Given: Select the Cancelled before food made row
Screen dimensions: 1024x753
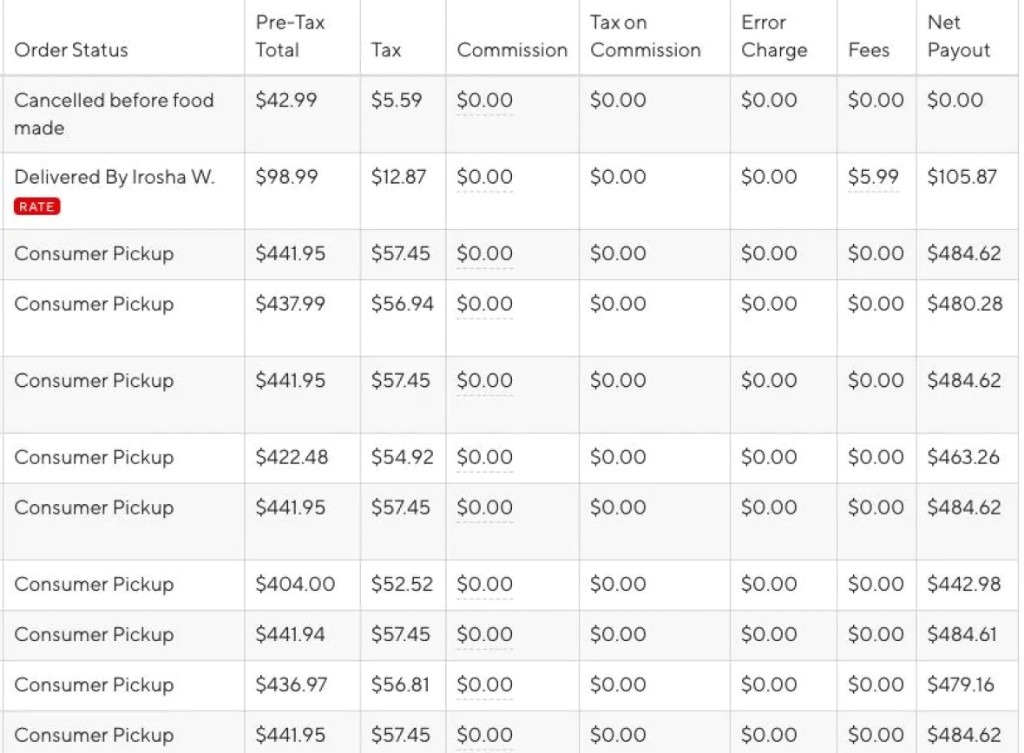Looking at the screenshot, I should 509,114.
